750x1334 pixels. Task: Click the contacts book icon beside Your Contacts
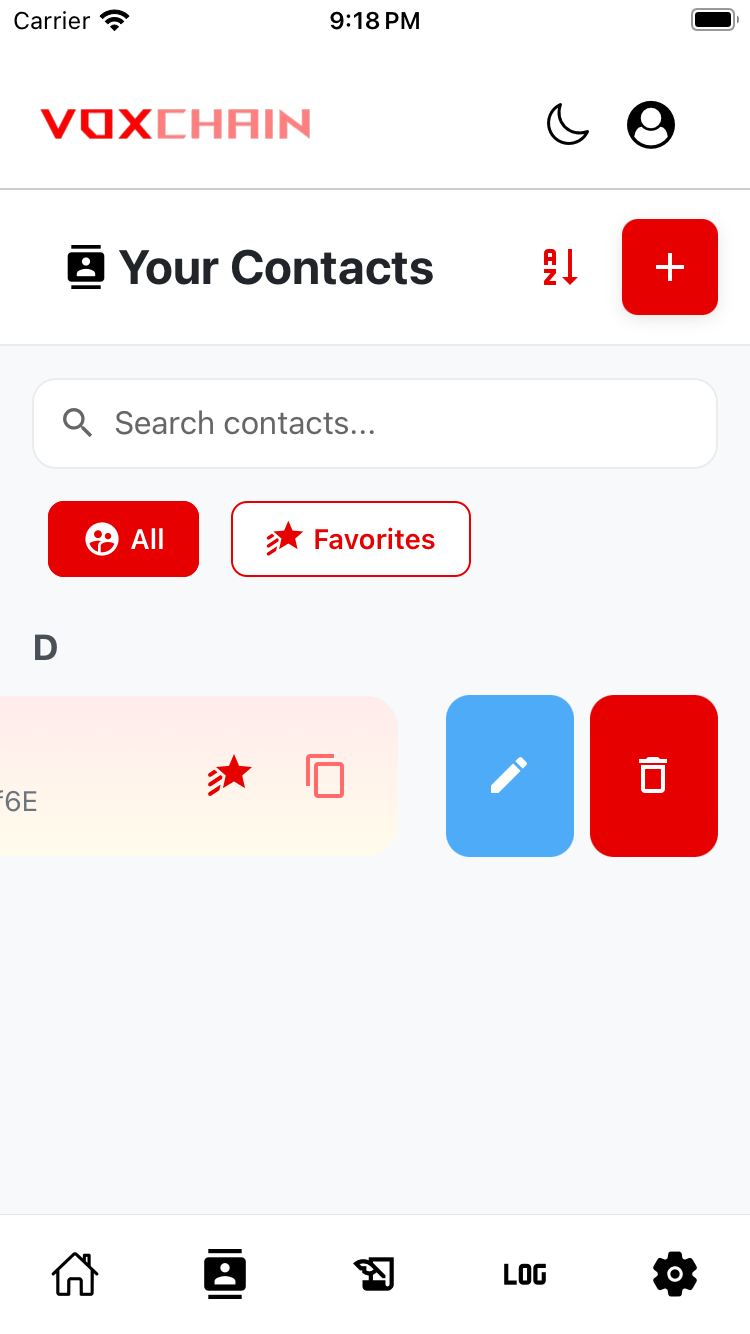click(x=86, y=268)
